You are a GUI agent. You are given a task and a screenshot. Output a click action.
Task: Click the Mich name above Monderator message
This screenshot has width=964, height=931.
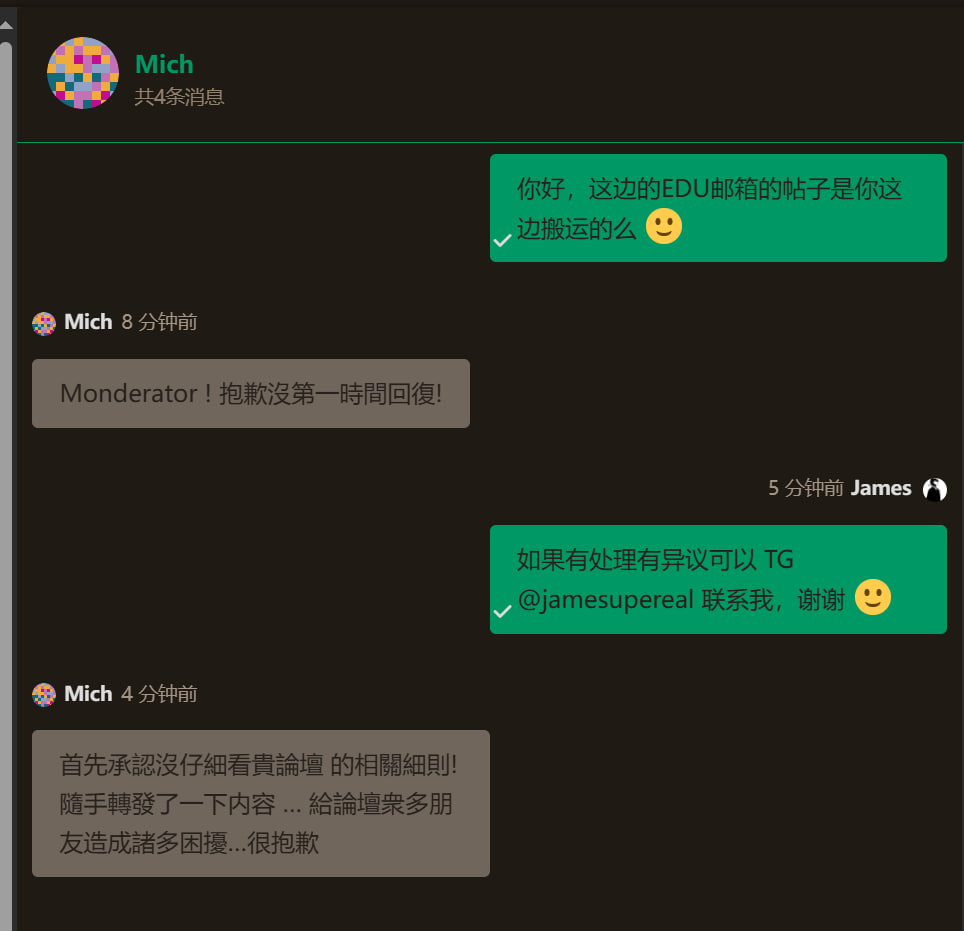88,322
